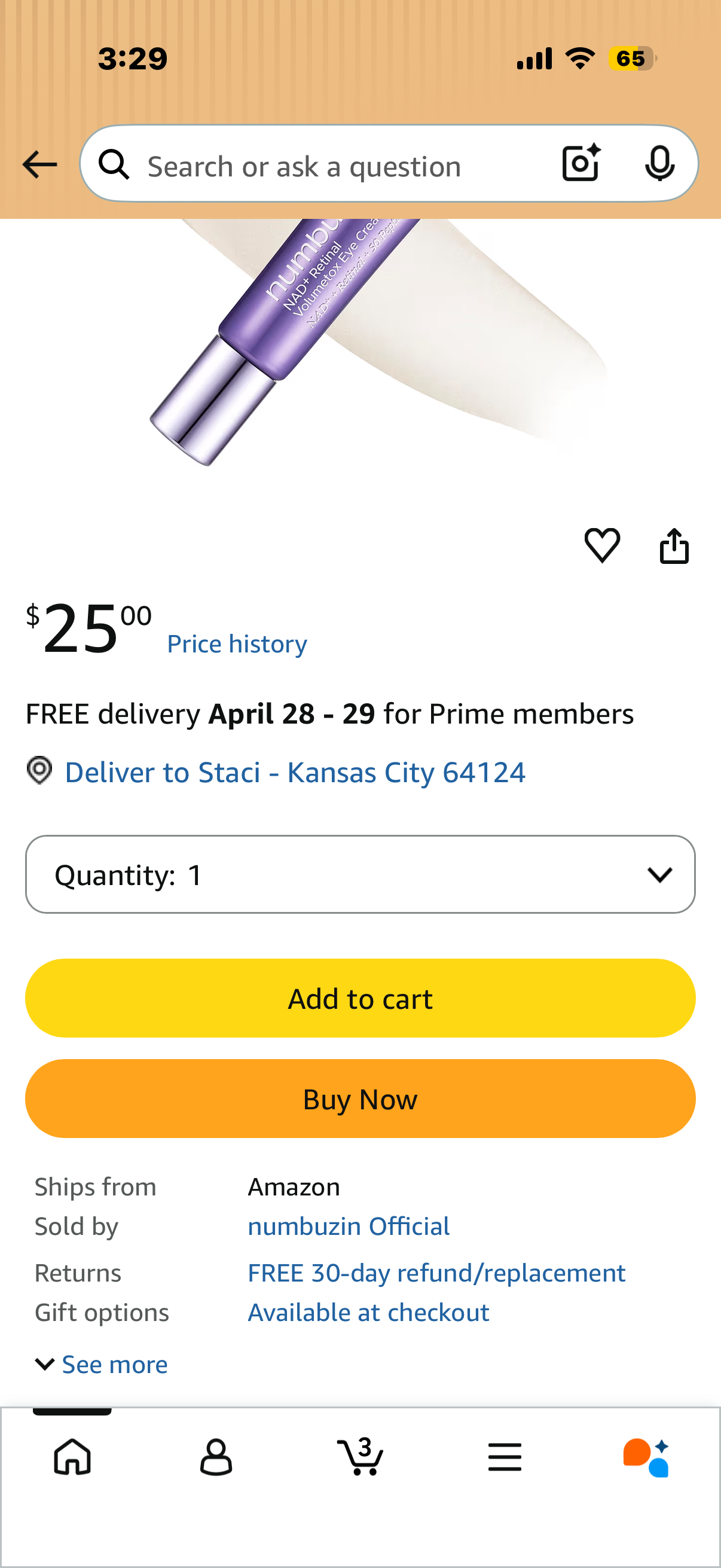The image size is (721, 1568).
Task: Click the Buy Now button
Action: 360,1099
